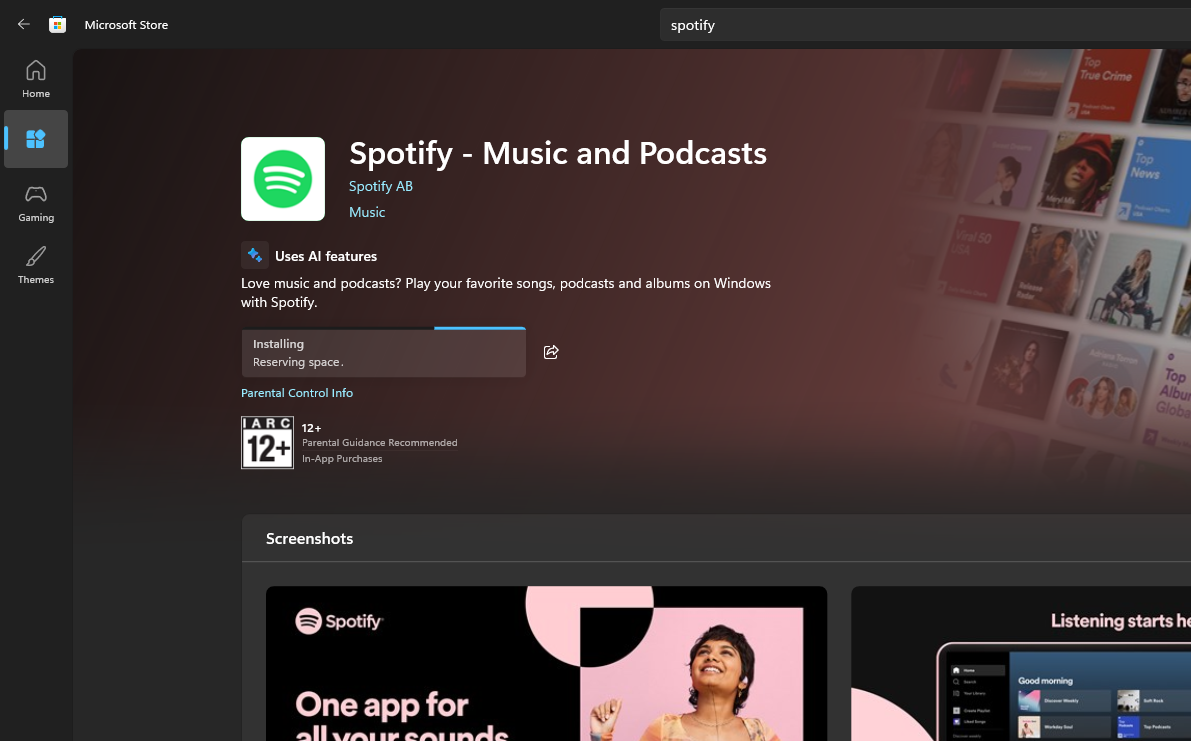Viewport: 1191px width, 741px height.
Task: Click the Screenshots section header
Action: pos(309,538)
